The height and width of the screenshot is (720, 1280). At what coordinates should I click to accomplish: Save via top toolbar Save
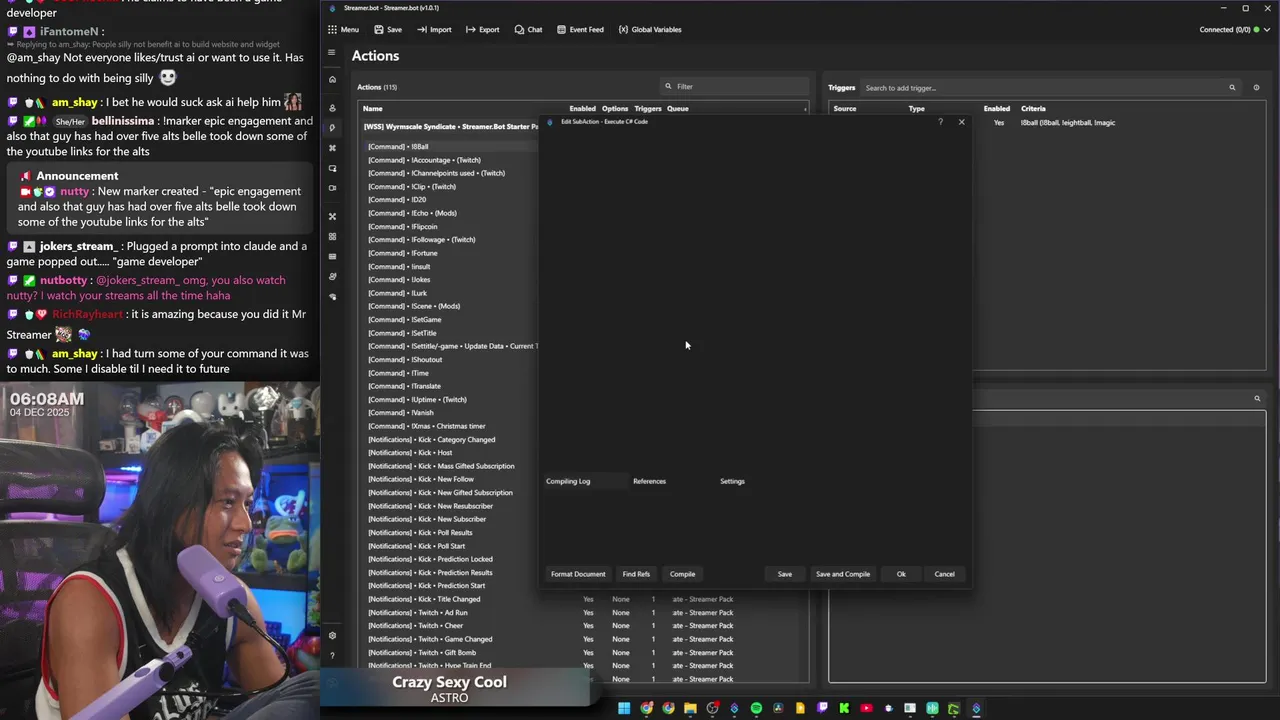point(388,29)
